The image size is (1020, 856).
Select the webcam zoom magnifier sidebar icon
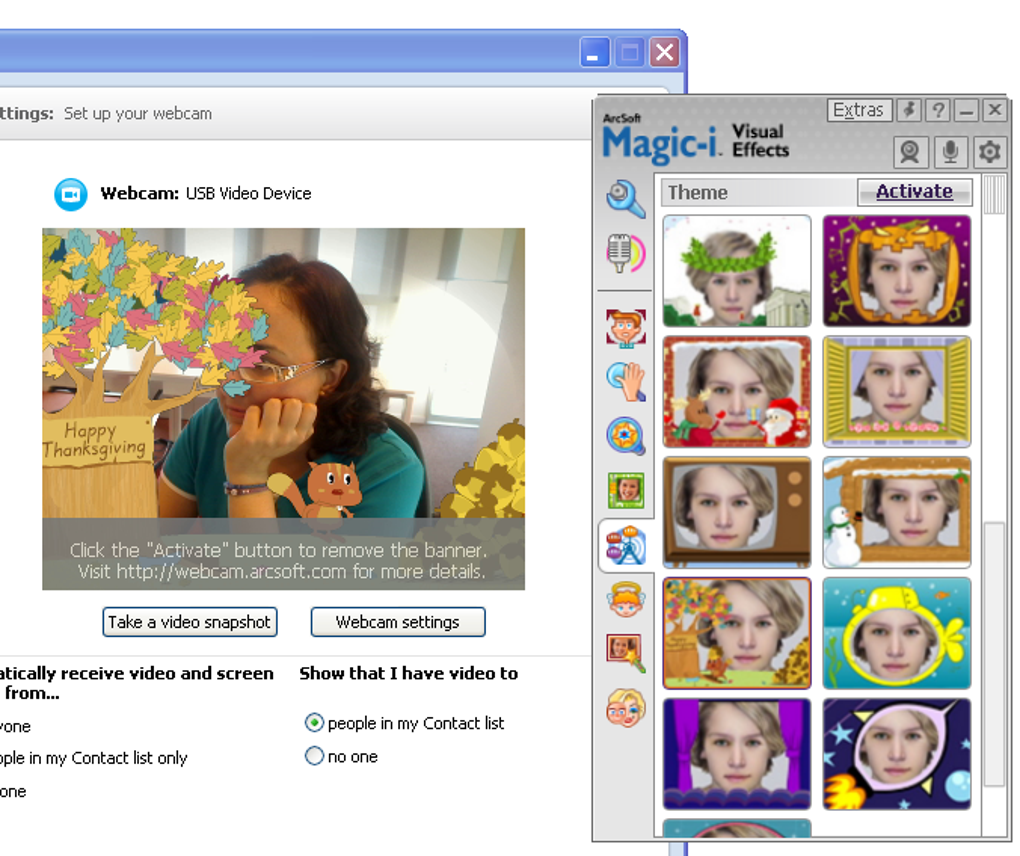coord(625,198)
